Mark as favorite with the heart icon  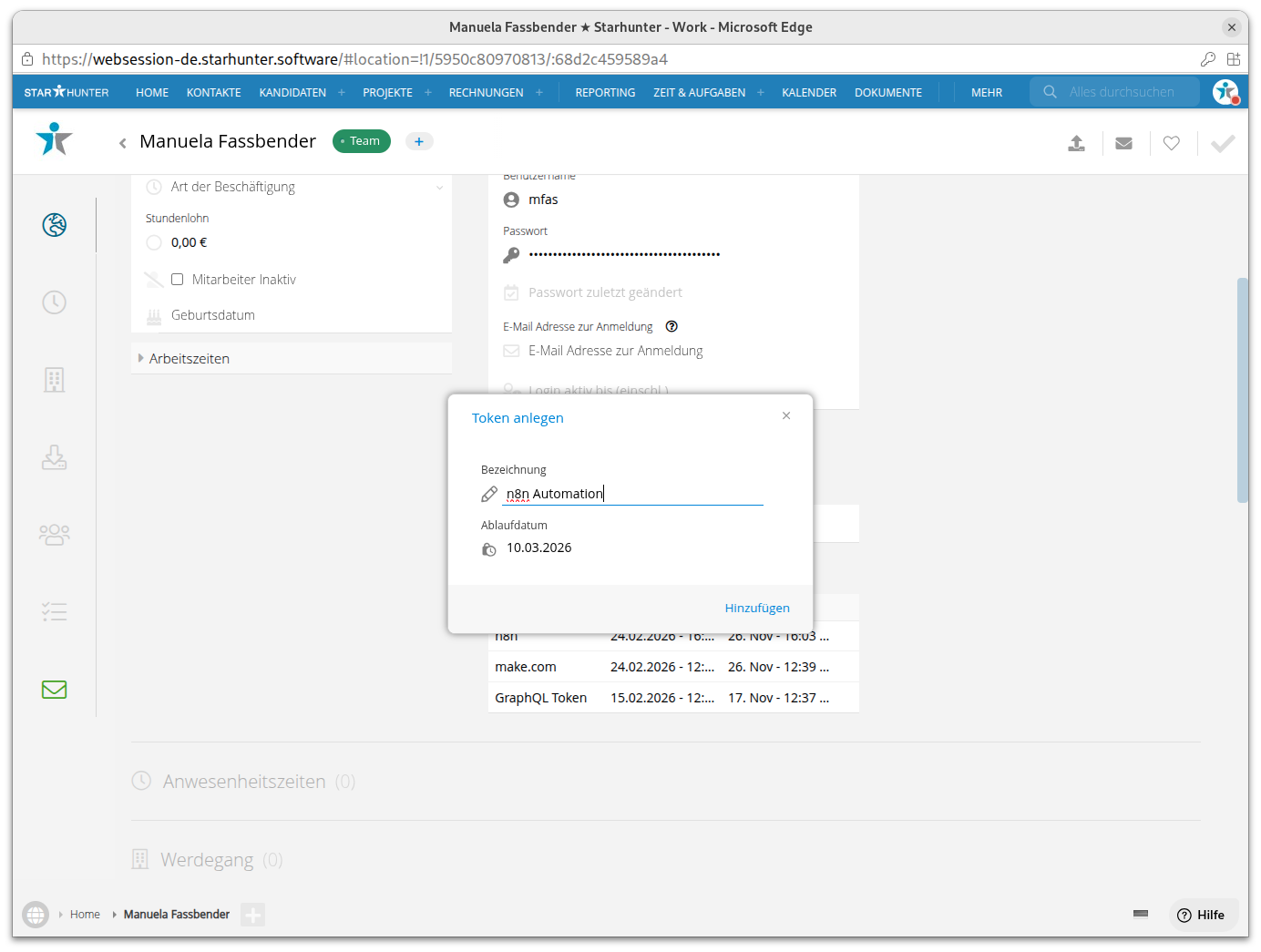coord(1172,143)
